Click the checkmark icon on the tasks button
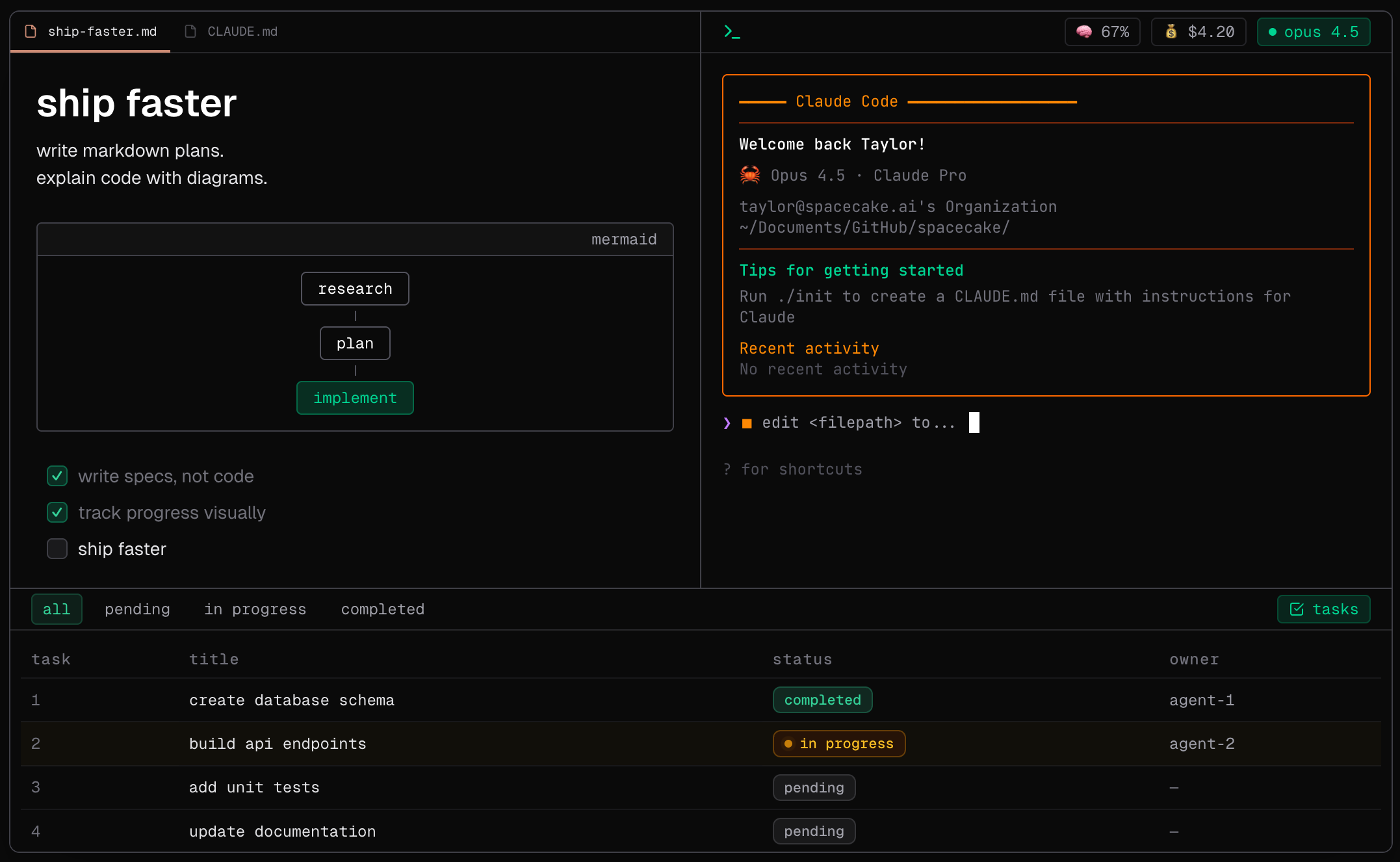 (1297, 609)
